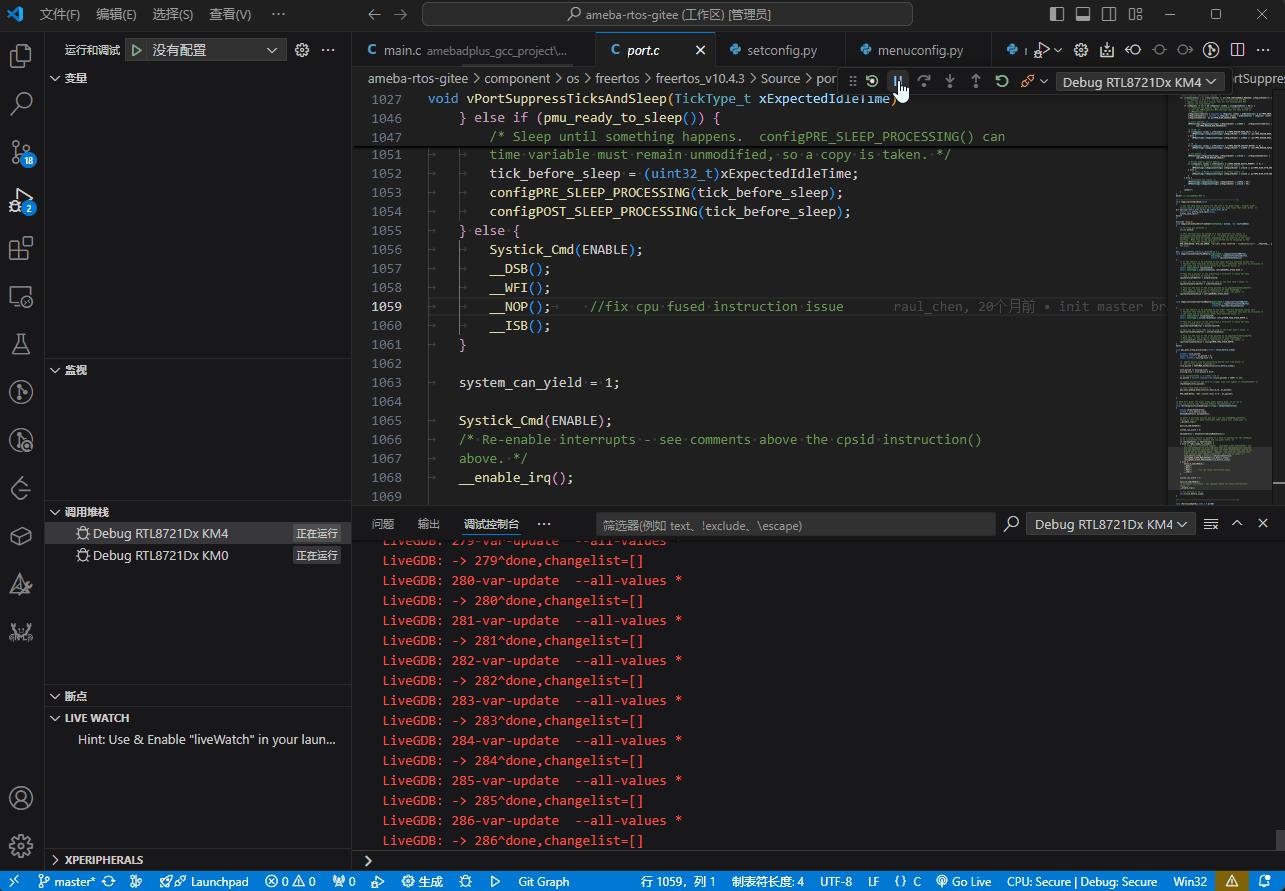Pause the running debug session

coord(898,81)
